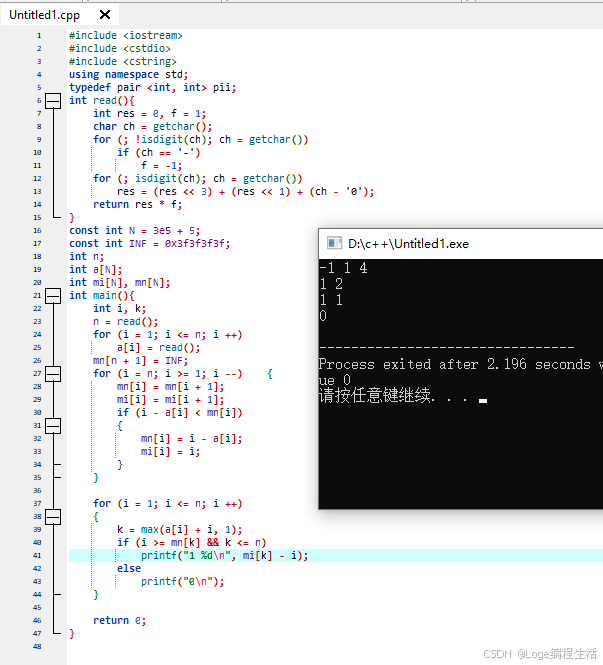Viewport: 603px width, 665px height.
Task: Click line number 41 in the gutter
Action: (37, 556)
